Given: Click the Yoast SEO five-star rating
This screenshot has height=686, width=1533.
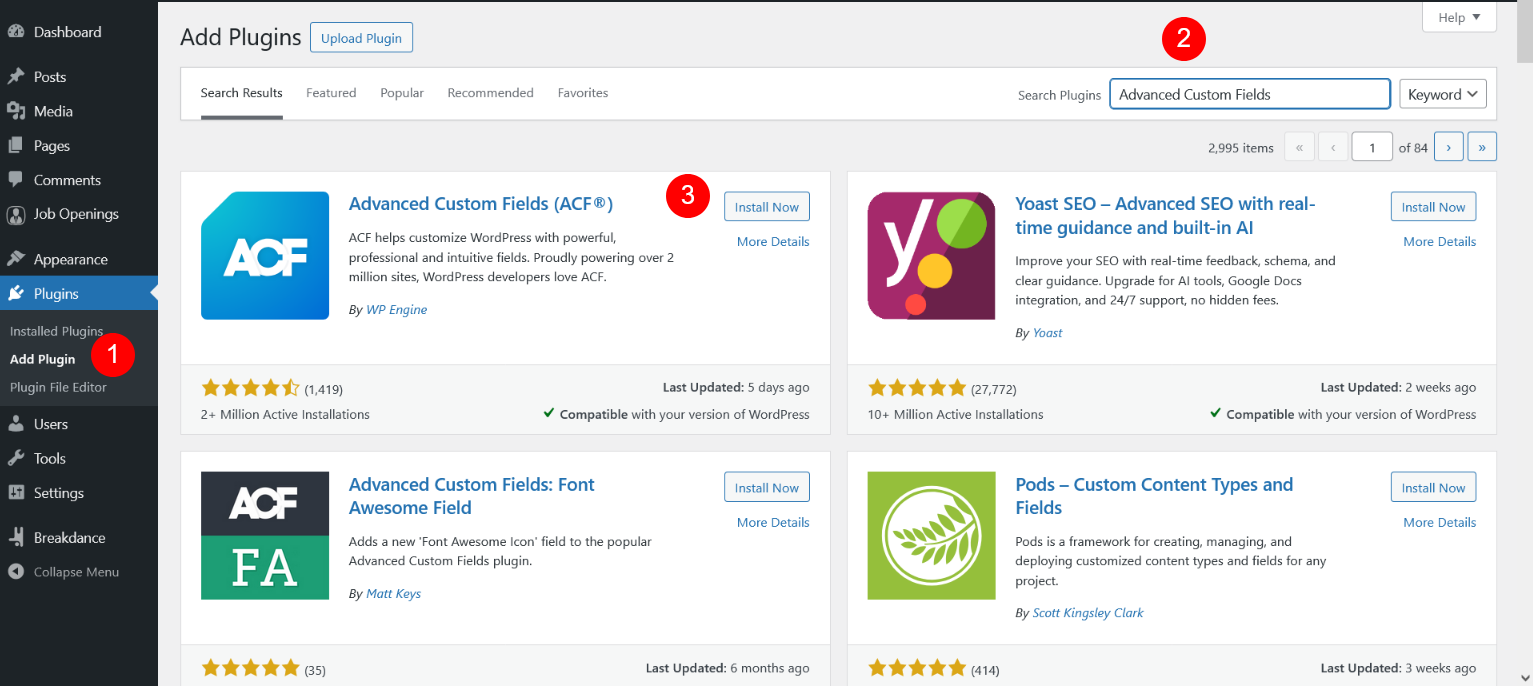Looking at the screenshot, I should [x=917, y=388].
